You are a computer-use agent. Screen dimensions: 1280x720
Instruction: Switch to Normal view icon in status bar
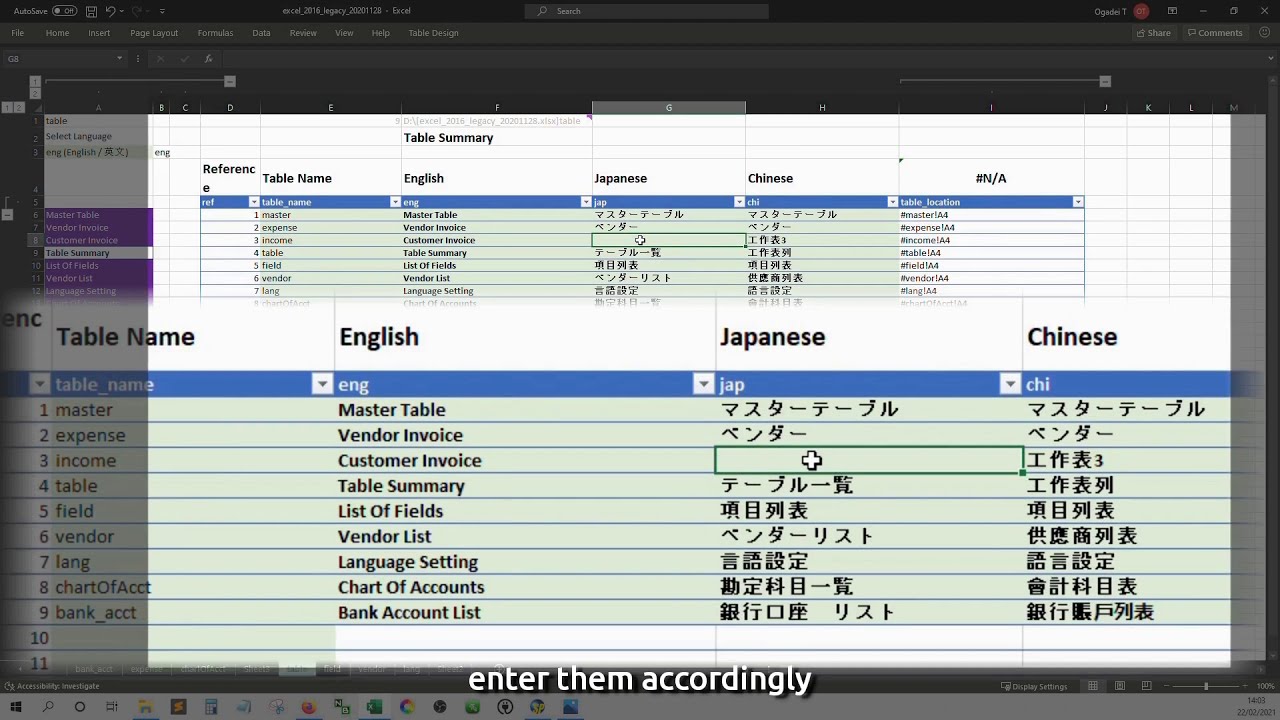click(x=1093, y=686)
